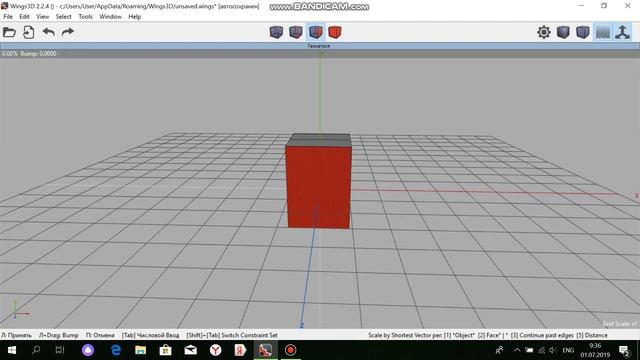This screenshot has height=360, width=640.
Task: Open Yandex red Я taskbar icon
Action: coord(240,350)
